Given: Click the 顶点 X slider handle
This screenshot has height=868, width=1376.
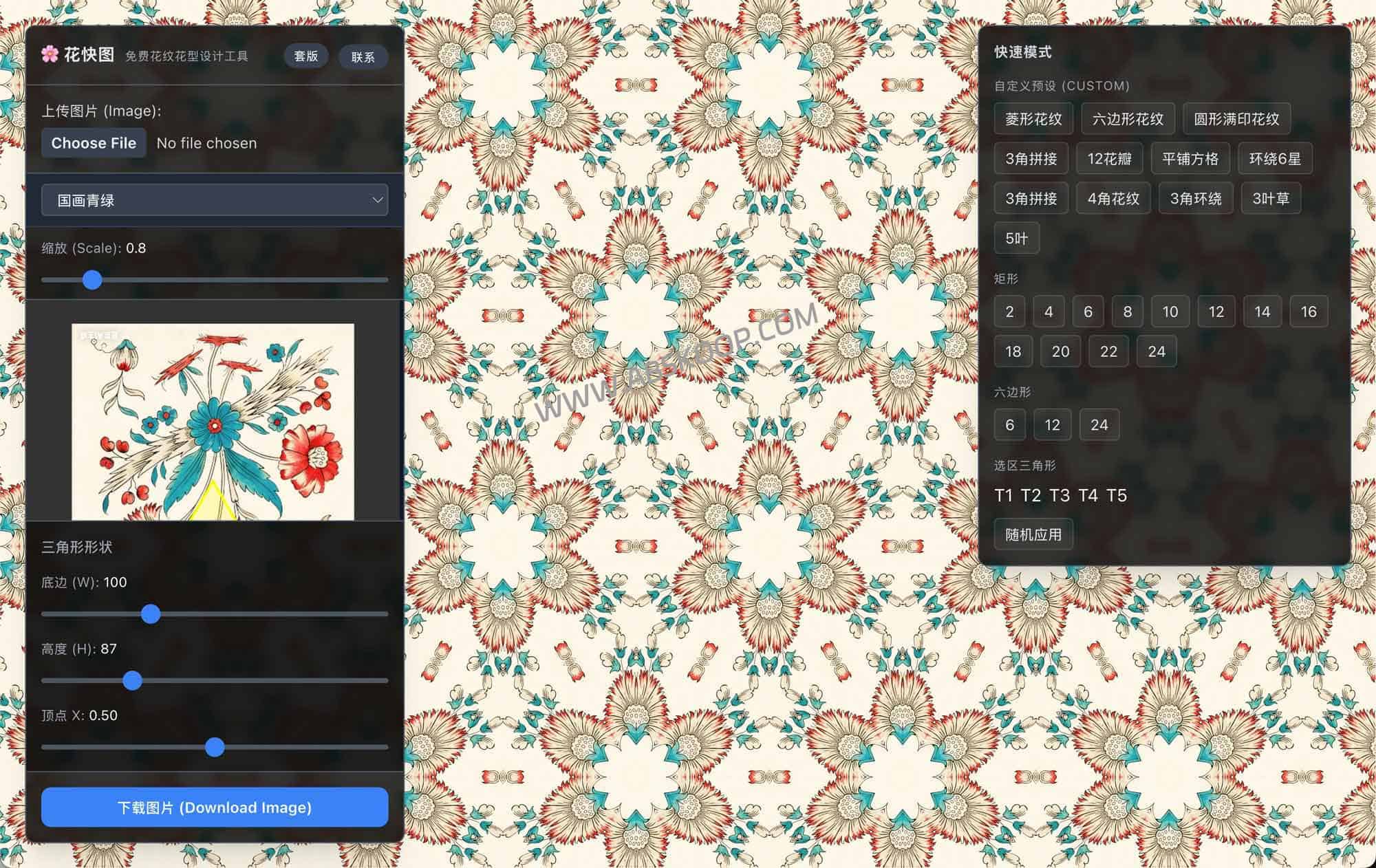Looking at the screenshot, I should (x=215, y=748).
